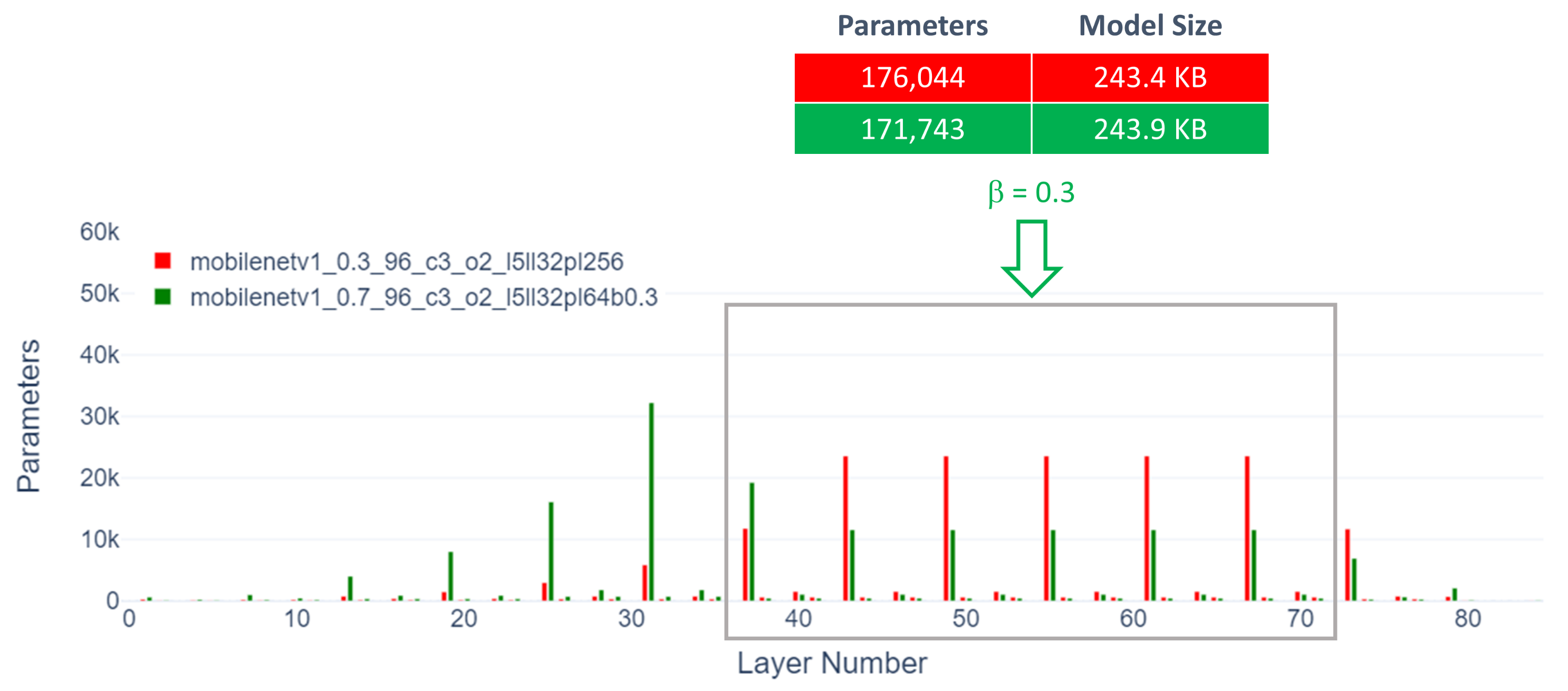
Task: Click the green legend swatch for mobilenetv1_0.7
Action: [162, 297]
